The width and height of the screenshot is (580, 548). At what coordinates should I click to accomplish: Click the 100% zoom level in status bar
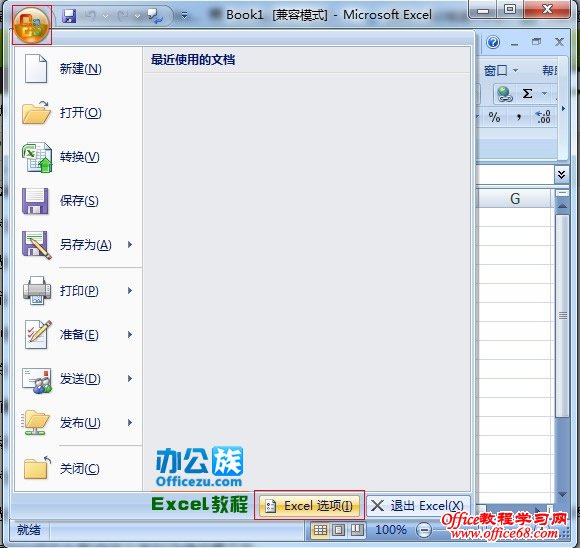point(391,530)
